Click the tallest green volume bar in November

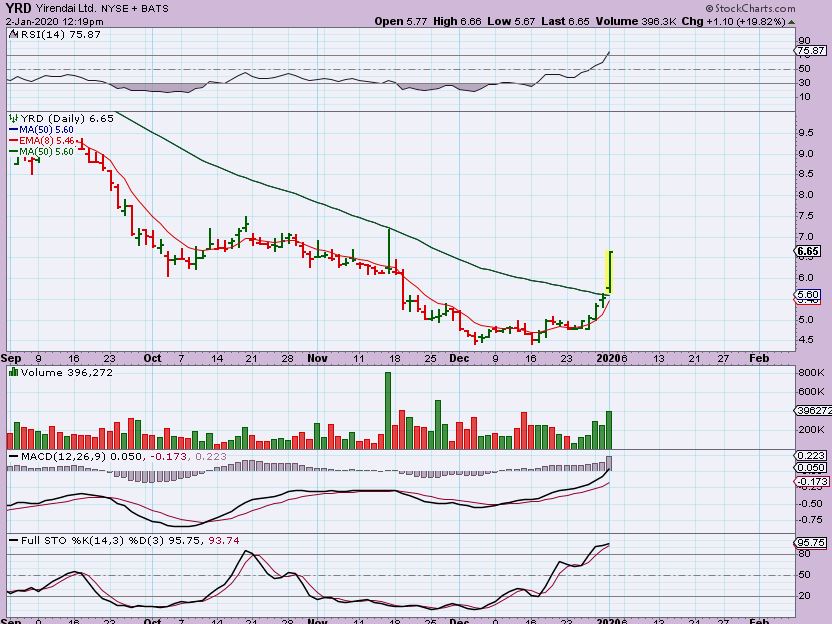388,411
